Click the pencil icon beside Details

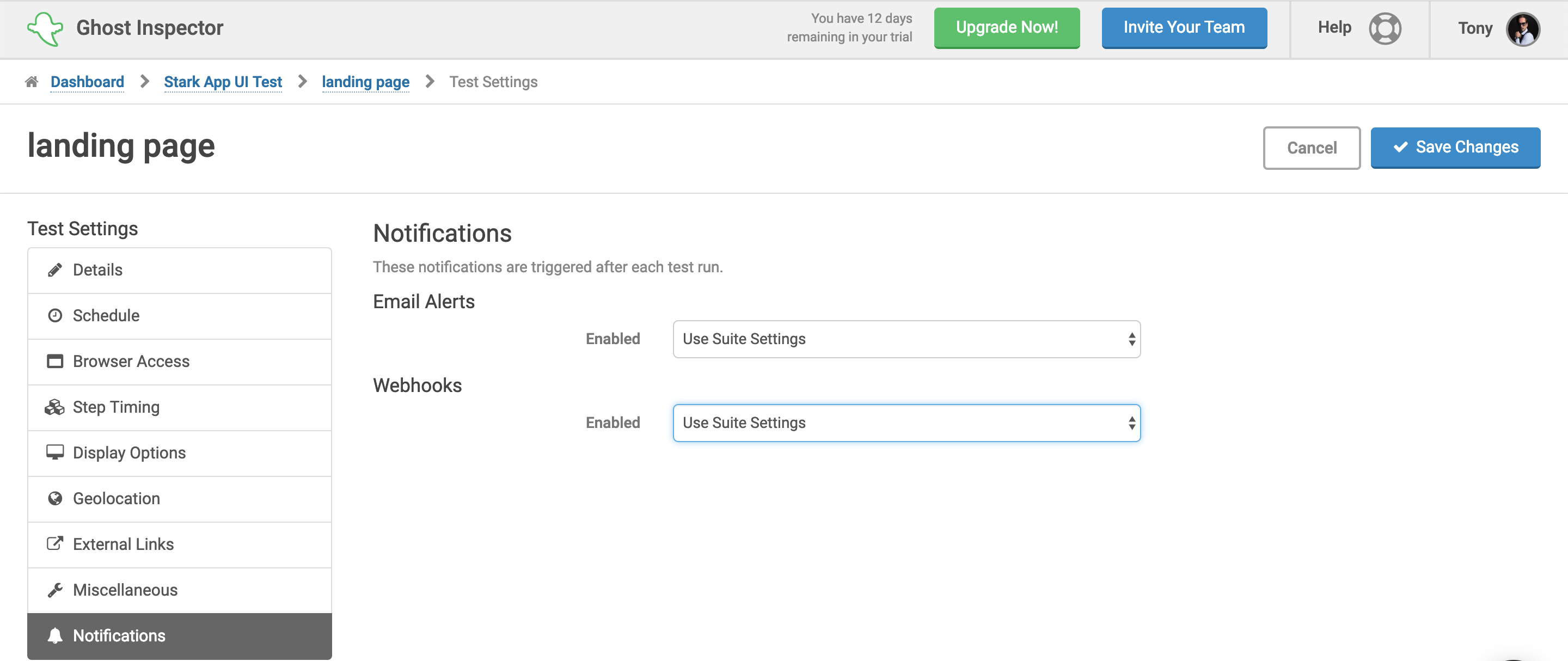click(x=55, y=270)
